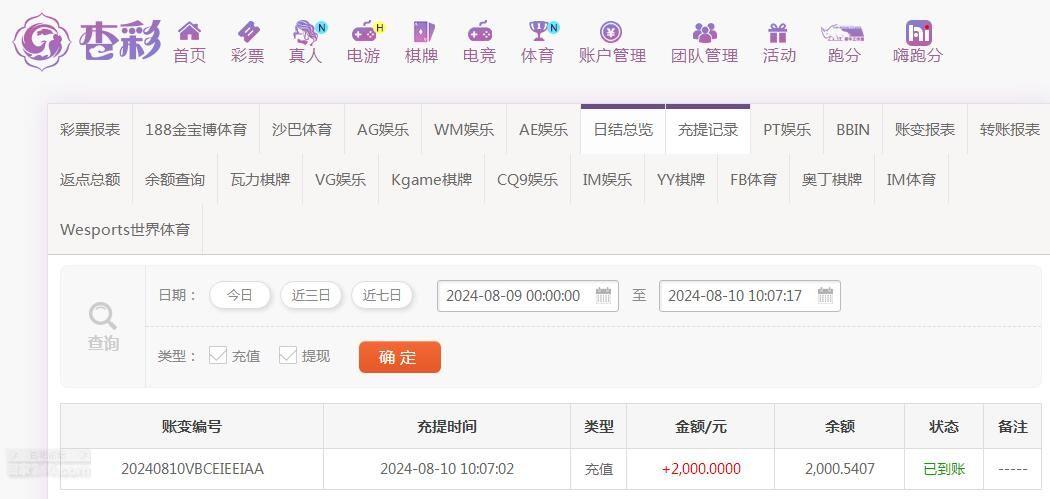Switch to the IM娱乐 tab
Screen dimensions: 1050x499
(x=607, y=180)
